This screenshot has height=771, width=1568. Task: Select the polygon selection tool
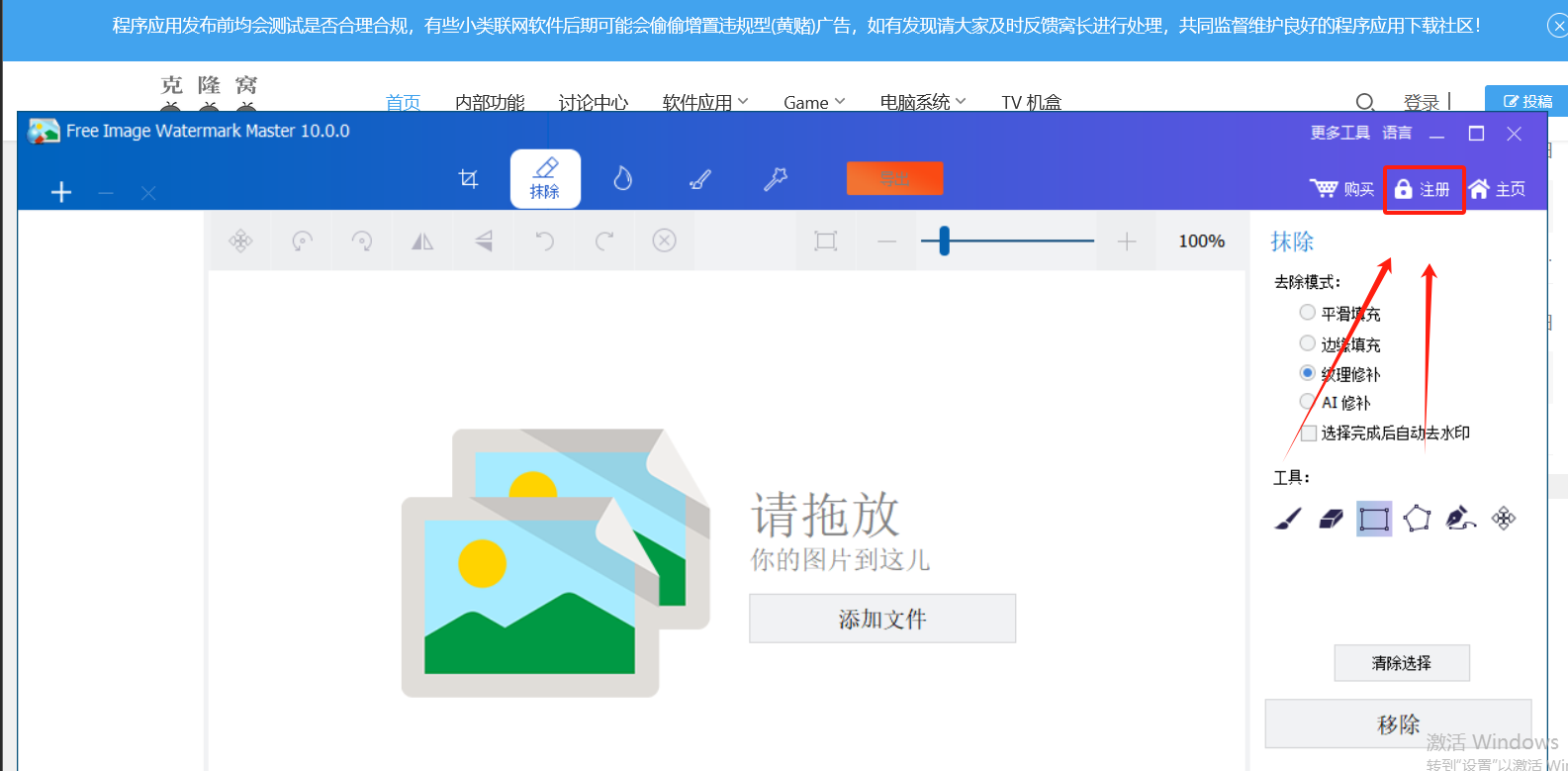coord(1417,519)
